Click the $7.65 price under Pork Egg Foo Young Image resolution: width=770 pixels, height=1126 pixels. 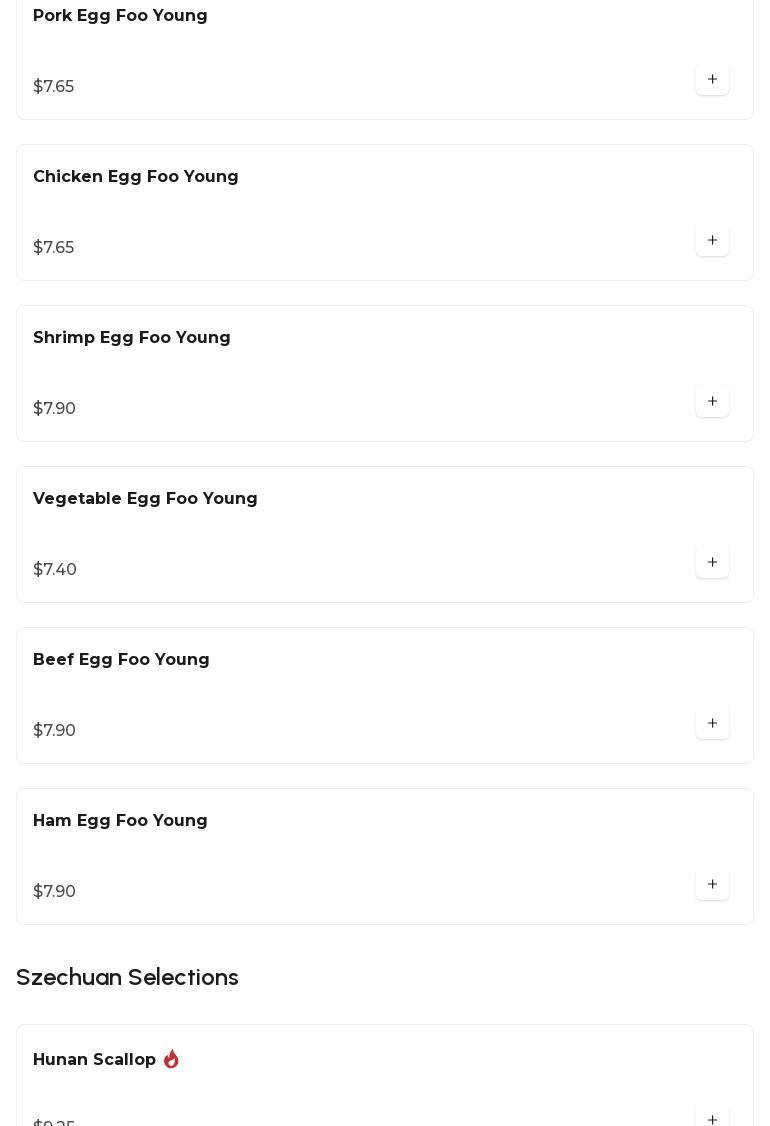[54, 87]
